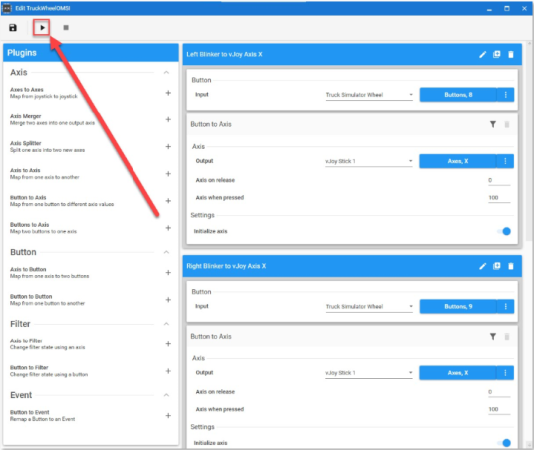Add the Button to Filter plugin
The image size is (534, 450).
coord(168,371)
